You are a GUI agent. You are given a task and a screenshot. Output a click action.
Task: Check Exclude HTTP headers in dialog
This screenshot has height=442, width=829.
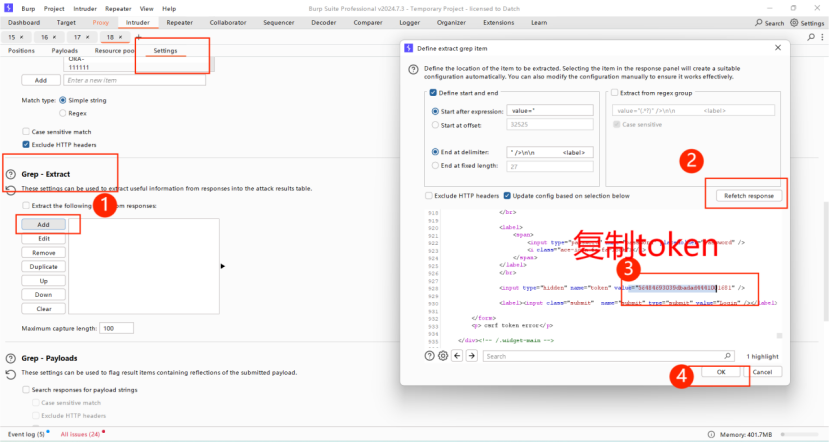[429, 196]
